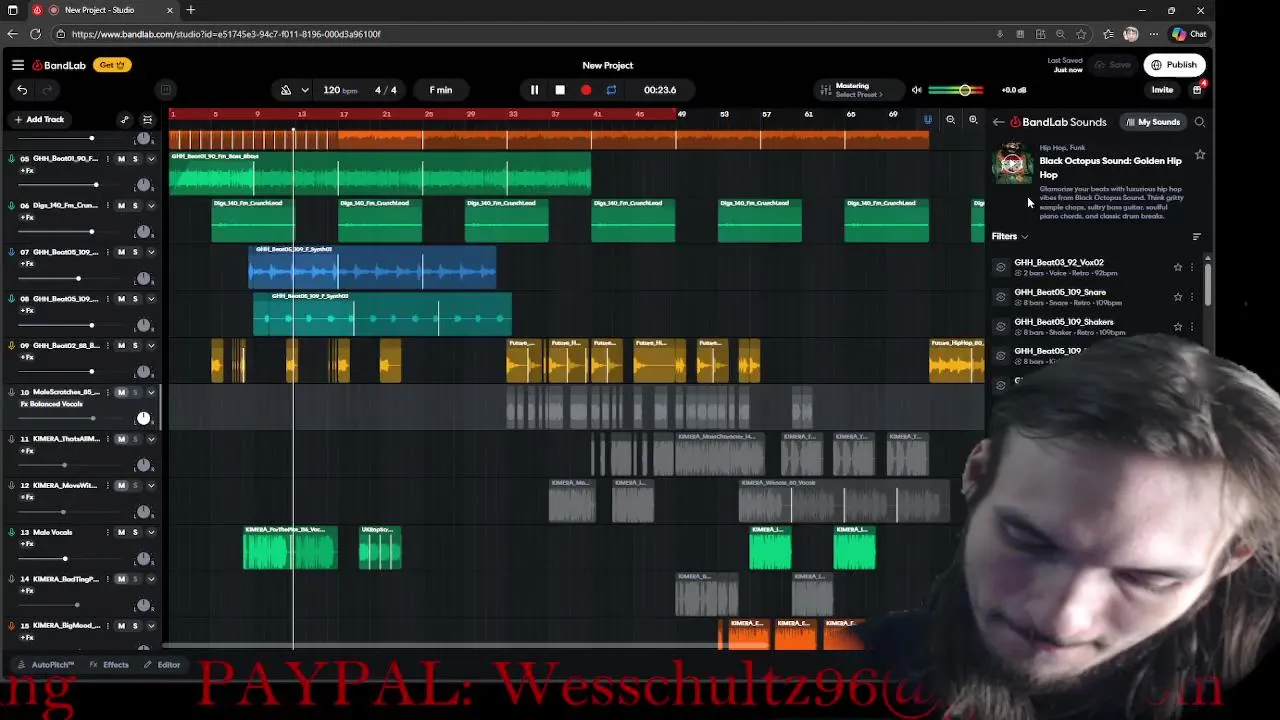Unmute track 10 MaleScratches
1280x720 pixels.
tap(121, 392)
